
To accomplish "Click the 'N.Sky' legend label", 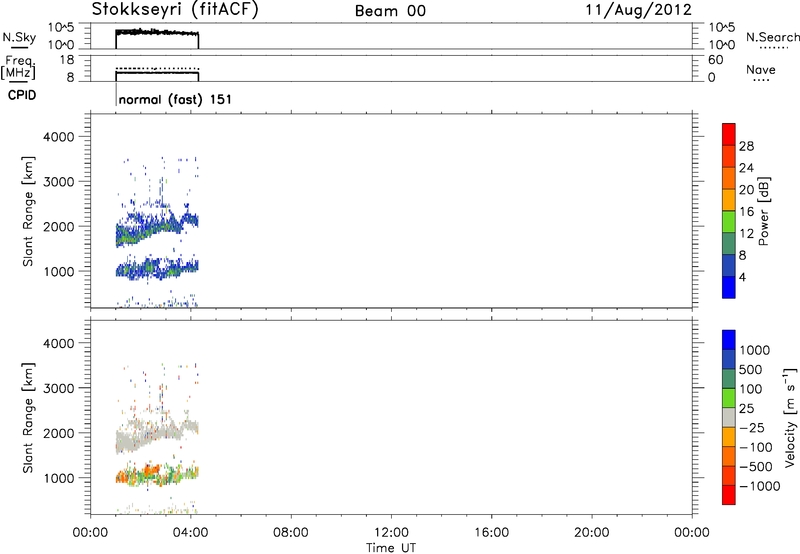I will 19,37.
